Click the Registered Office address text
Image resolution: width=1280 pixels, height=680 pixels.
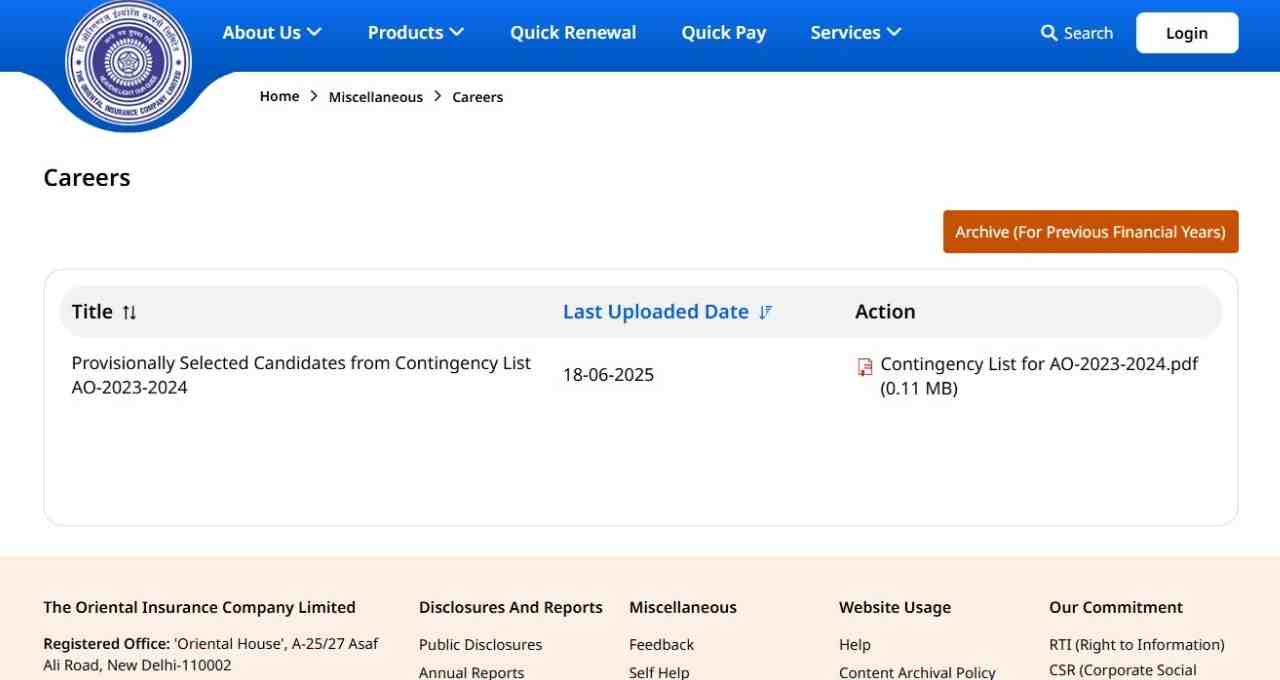click(211, 654)
